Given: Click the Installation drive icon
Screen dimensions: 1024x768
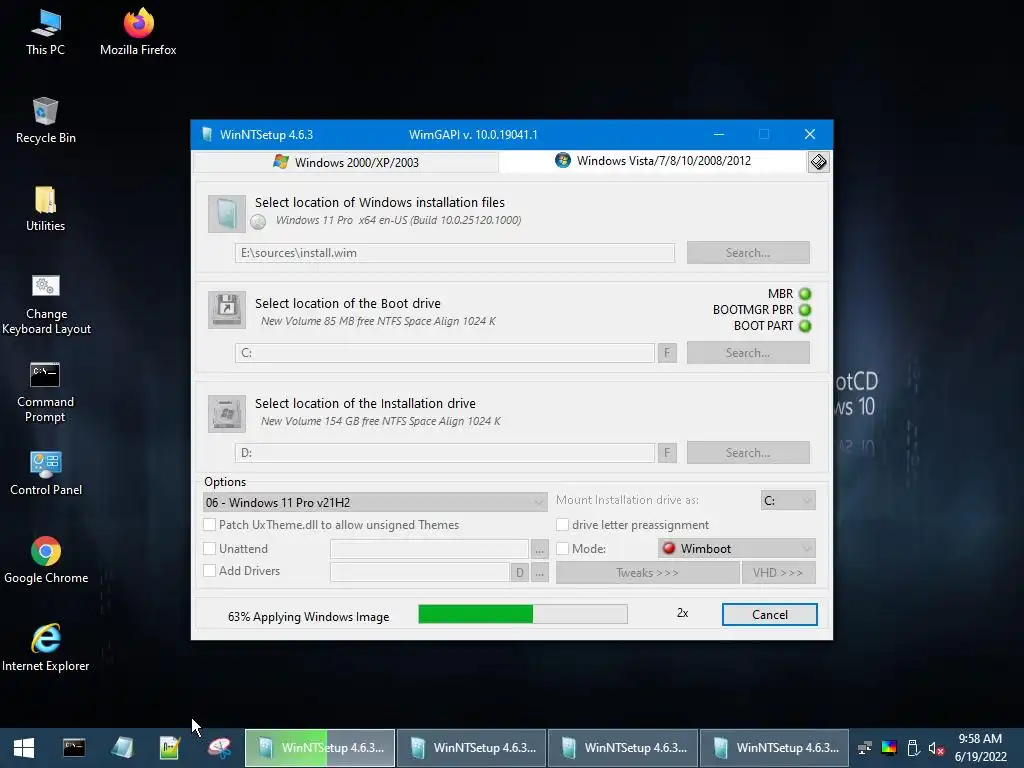Looking at the screenshot, I should click(227, 413).
